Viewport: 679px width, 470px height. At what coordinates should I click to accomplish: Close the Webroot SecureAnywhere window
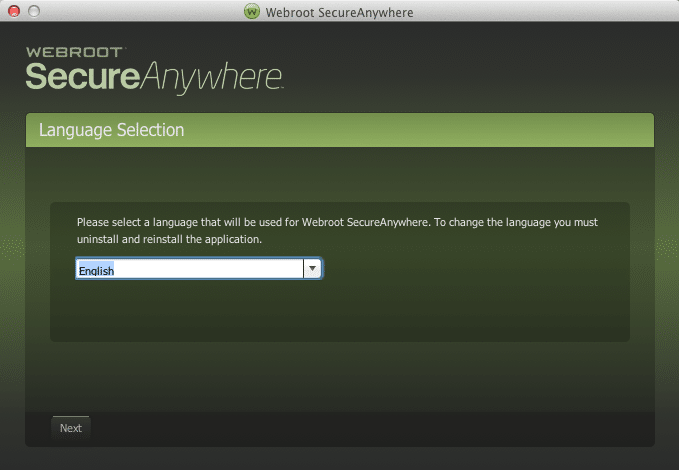coord(14,11)
